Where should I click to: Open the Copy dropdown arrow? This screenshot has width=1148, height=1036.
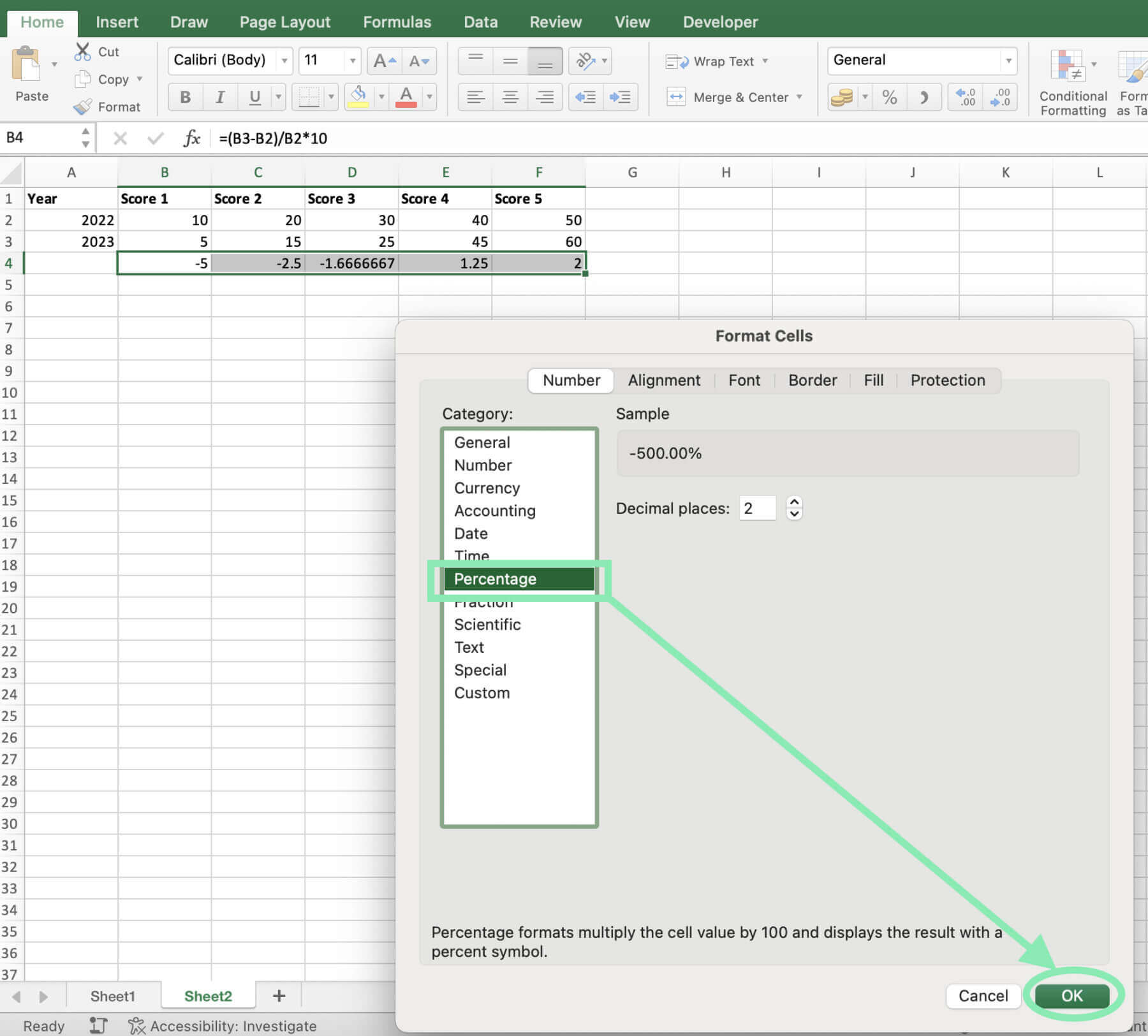140,79
